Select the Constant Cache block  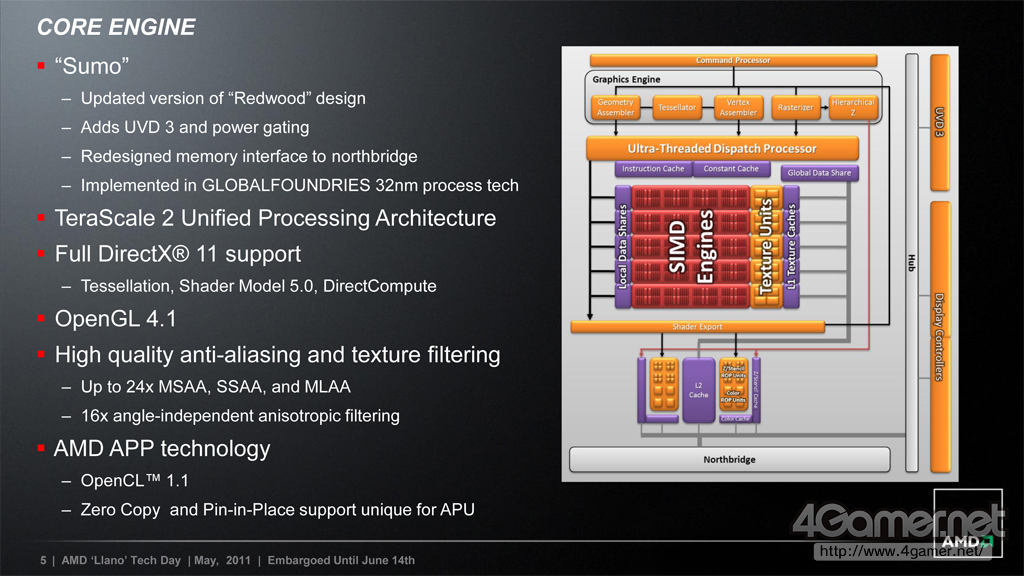click(x=731, y=168)
